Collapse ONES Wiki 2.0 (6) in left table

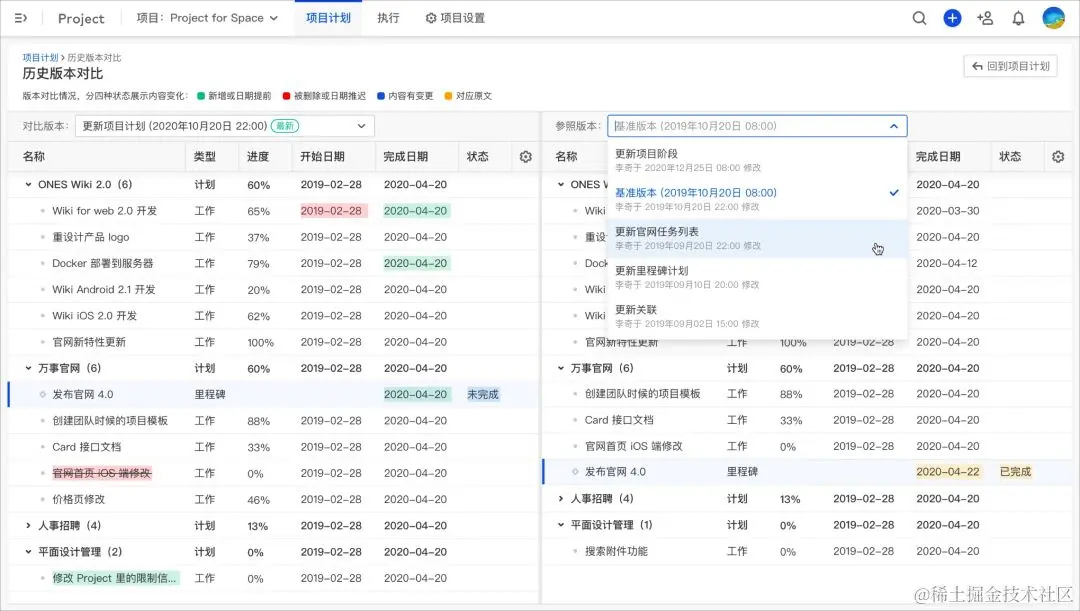[28, 185]
